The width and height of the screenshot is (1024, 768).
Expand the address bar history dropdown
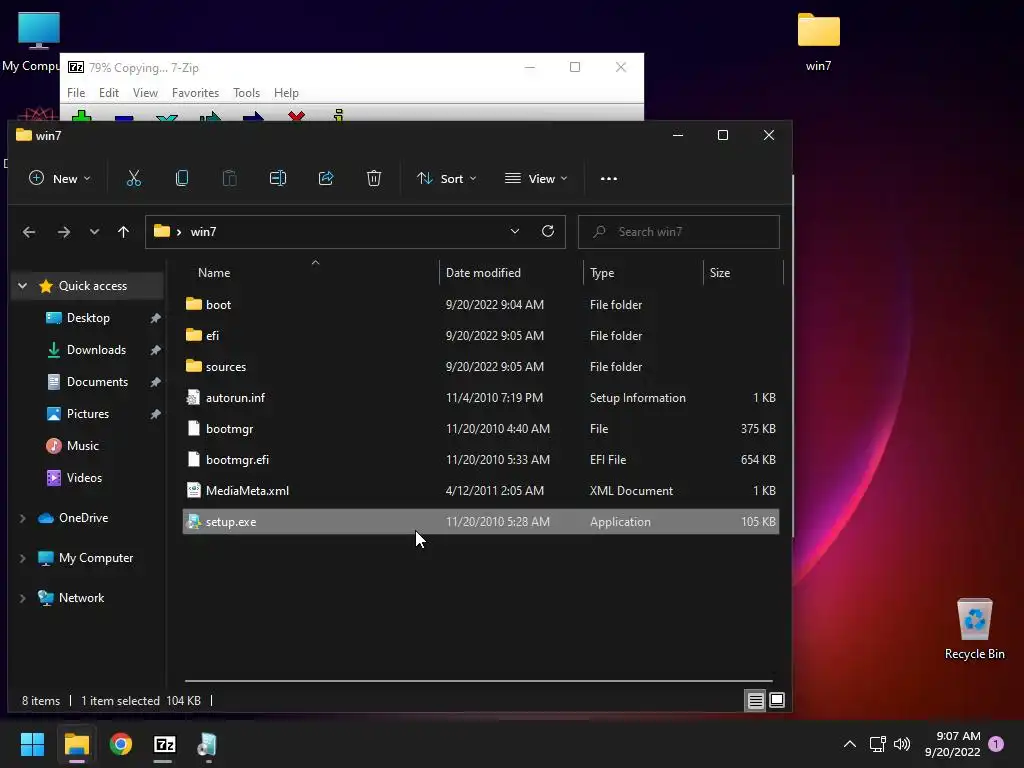tap(515, 231)
